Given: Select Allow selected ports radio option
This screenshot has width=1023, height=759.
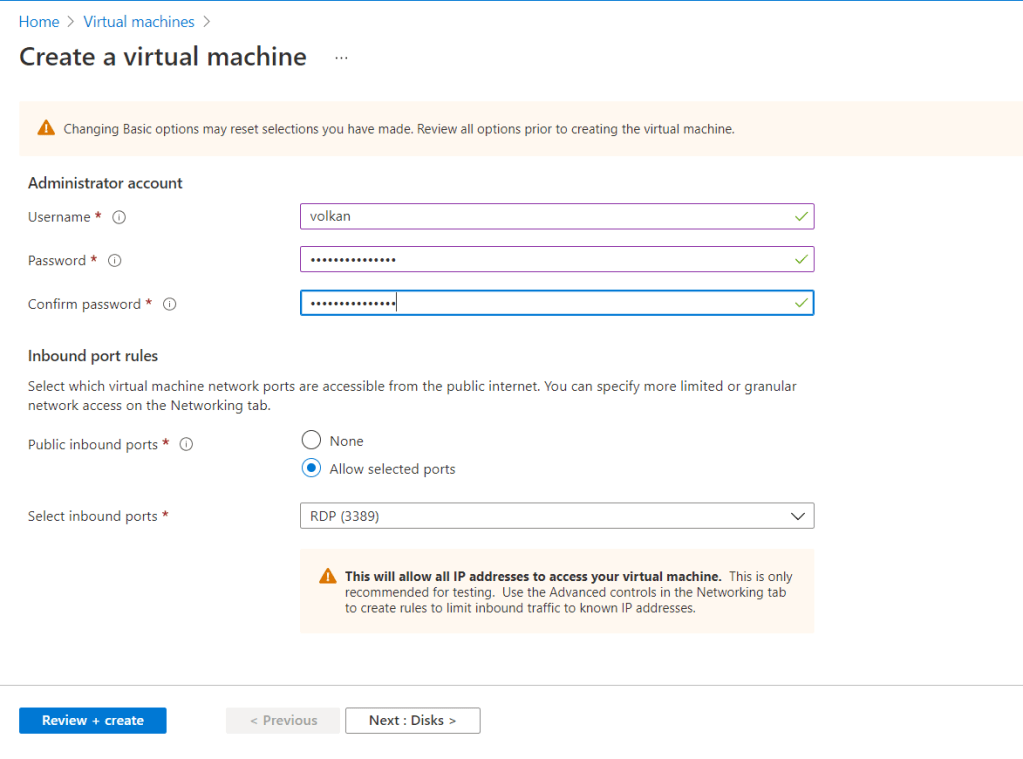Looking at the screenshot, I should click(312, 469).
